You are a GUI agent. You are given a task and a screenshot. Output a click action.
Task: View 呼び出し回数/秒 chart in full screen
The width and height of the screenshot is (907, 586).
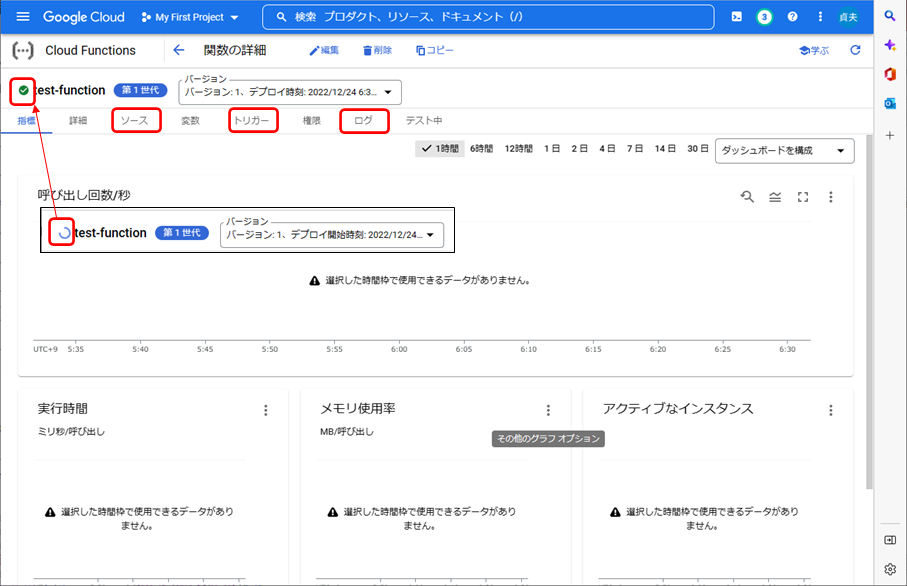802,197
